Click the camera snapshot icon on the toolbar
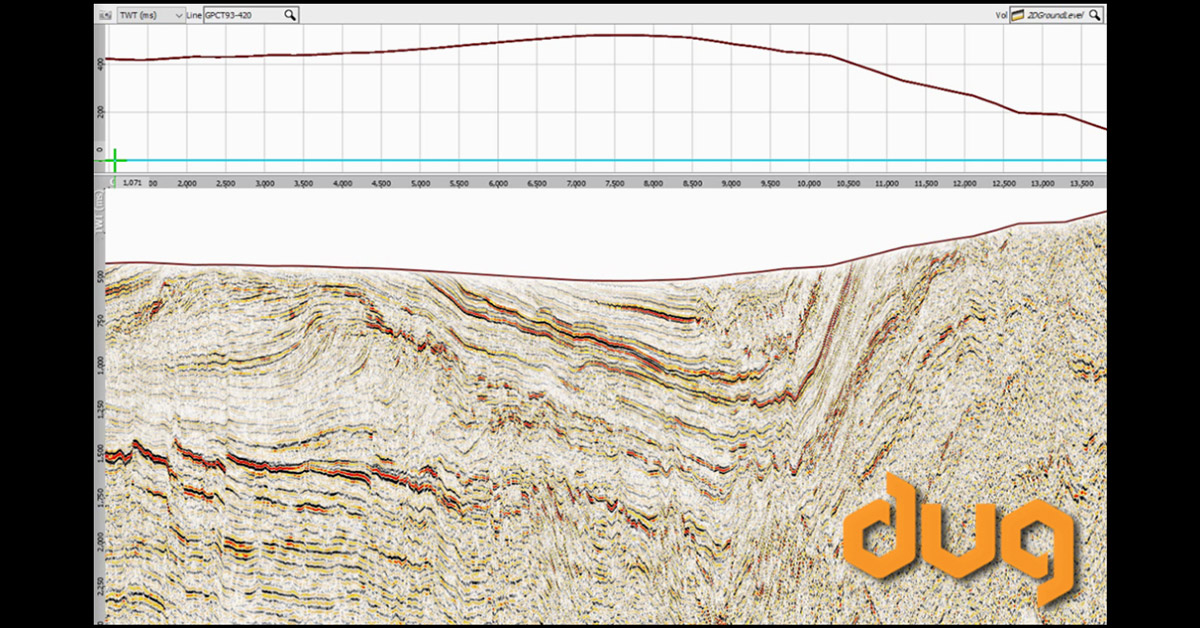 (x=105, y=14)
